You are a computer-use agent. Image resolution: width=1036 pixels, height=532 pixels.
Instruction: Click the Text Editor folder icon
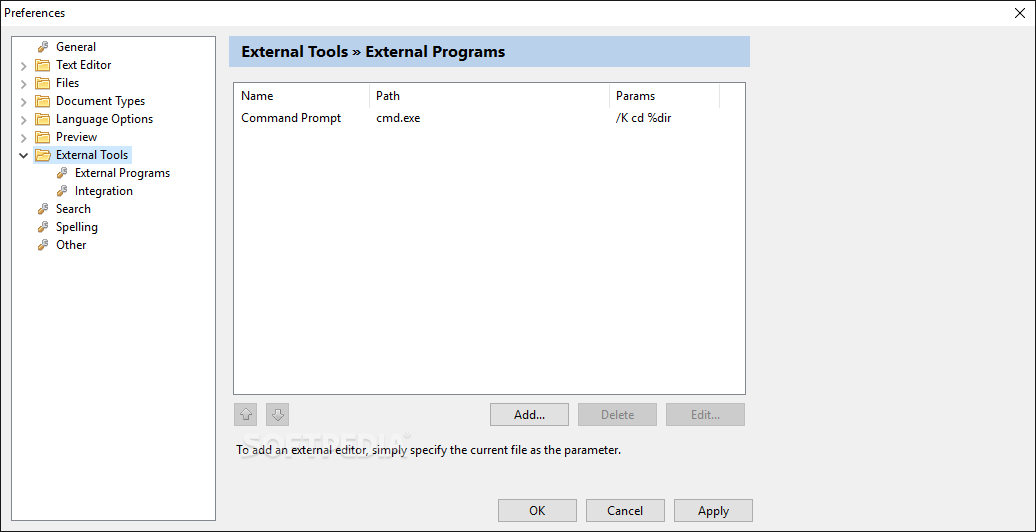coord(43,65)
